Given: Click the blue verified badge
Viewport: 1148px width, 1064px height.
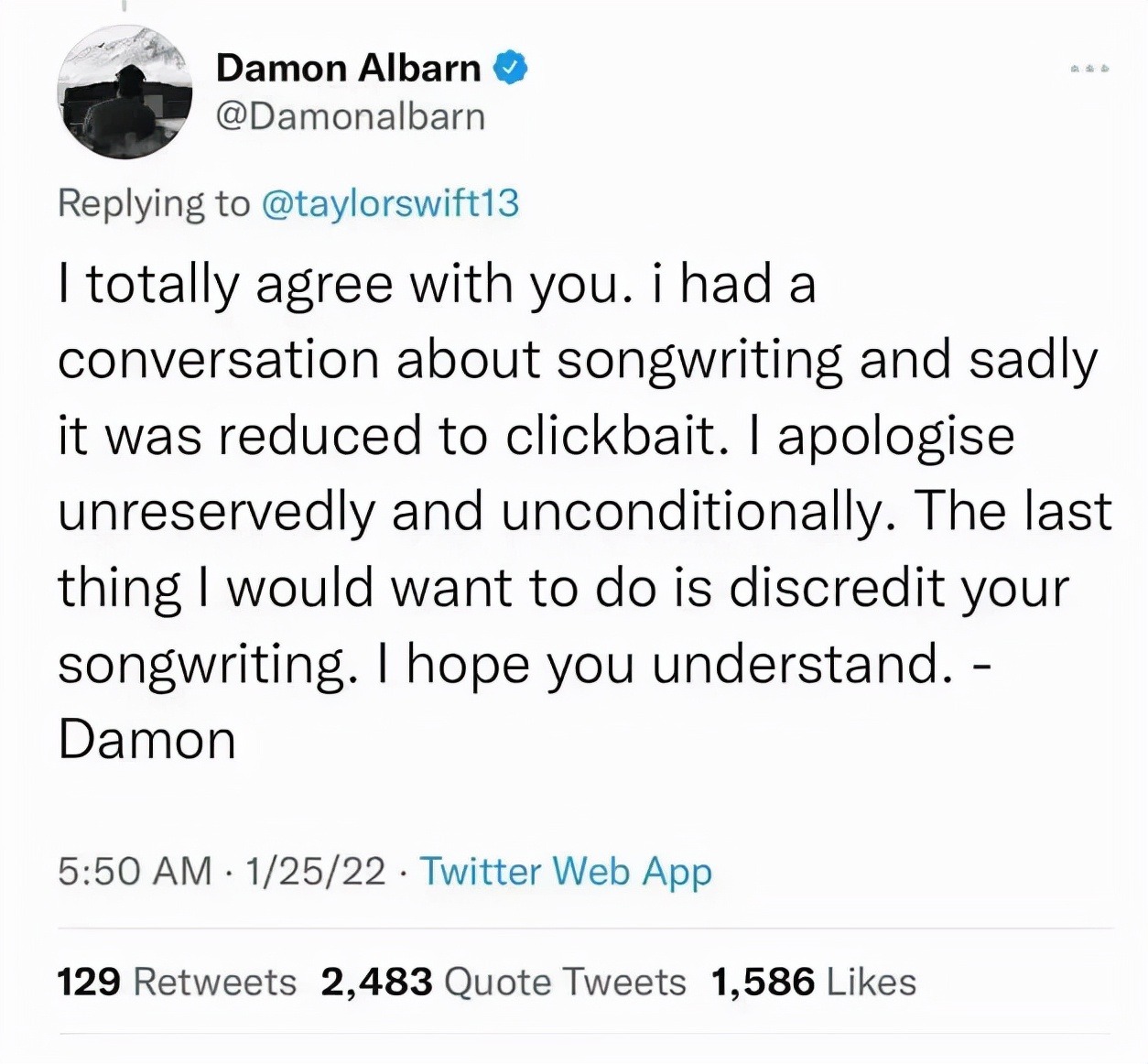Looking at the screenshot, I should point(511,68).
